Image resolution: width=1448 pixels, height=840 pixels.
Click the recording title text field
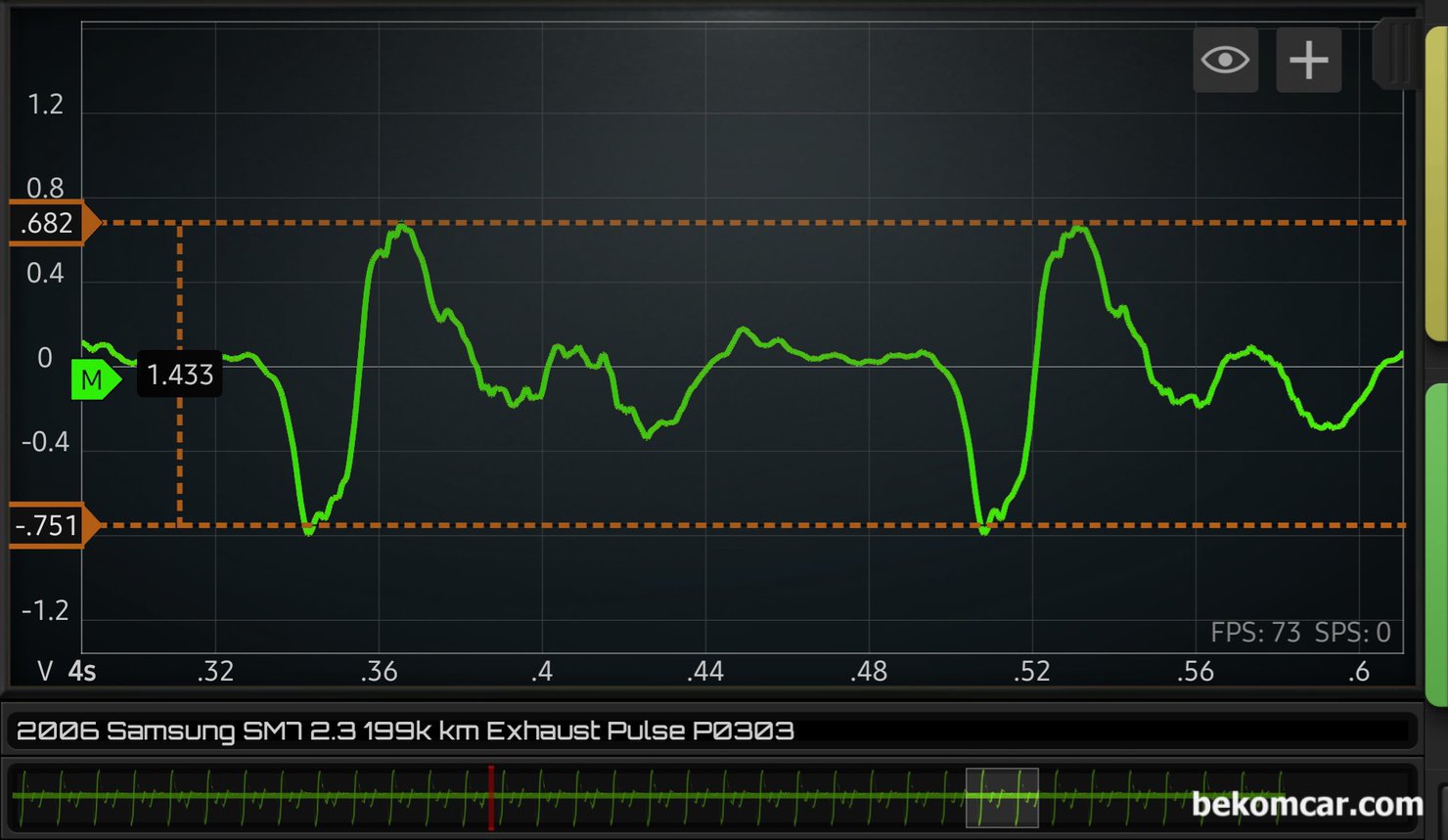coord(712,730)
